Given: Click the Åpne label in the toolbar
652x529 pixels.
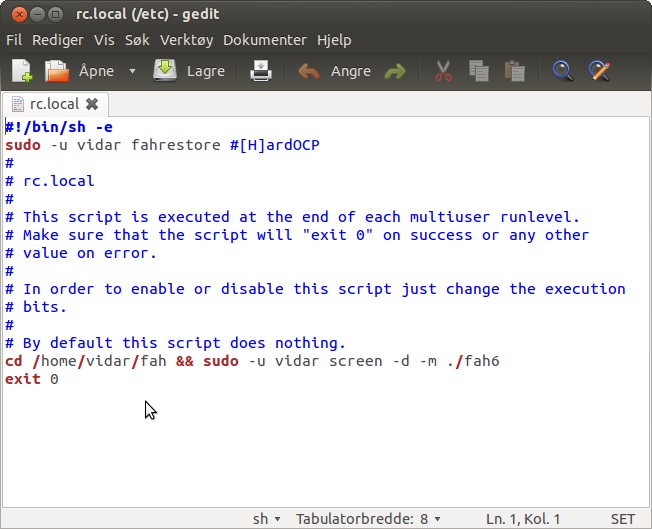Looking at the screenshot, I should 96,71.
